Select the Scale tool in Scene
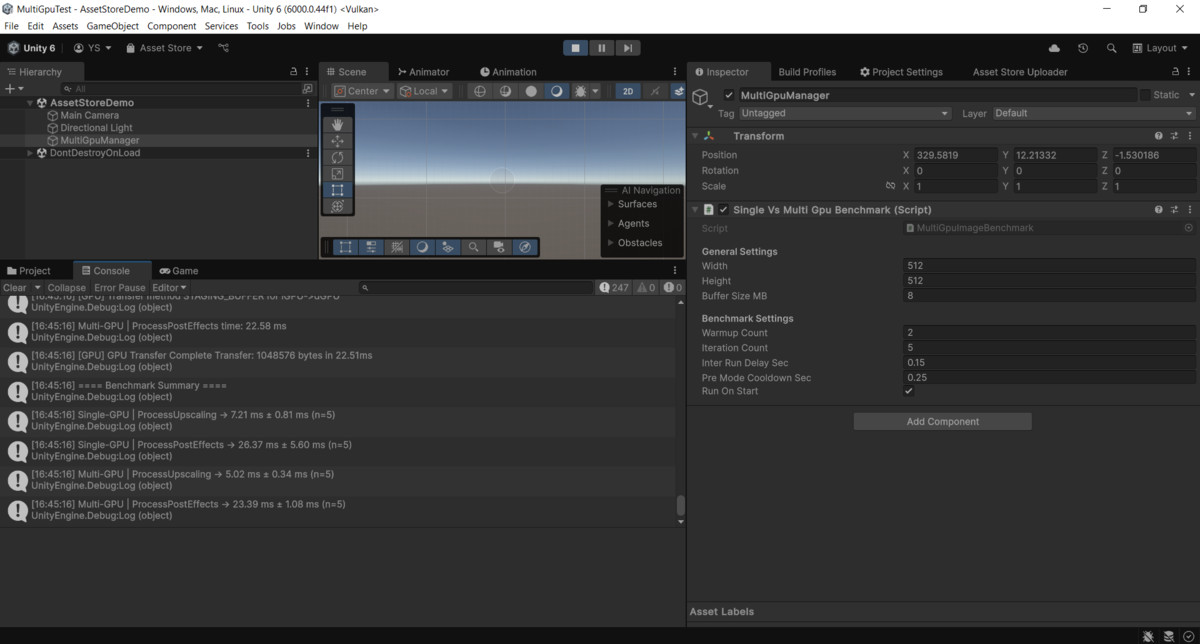The height and width of the screenshot is (644, 1200). [337, 173]
